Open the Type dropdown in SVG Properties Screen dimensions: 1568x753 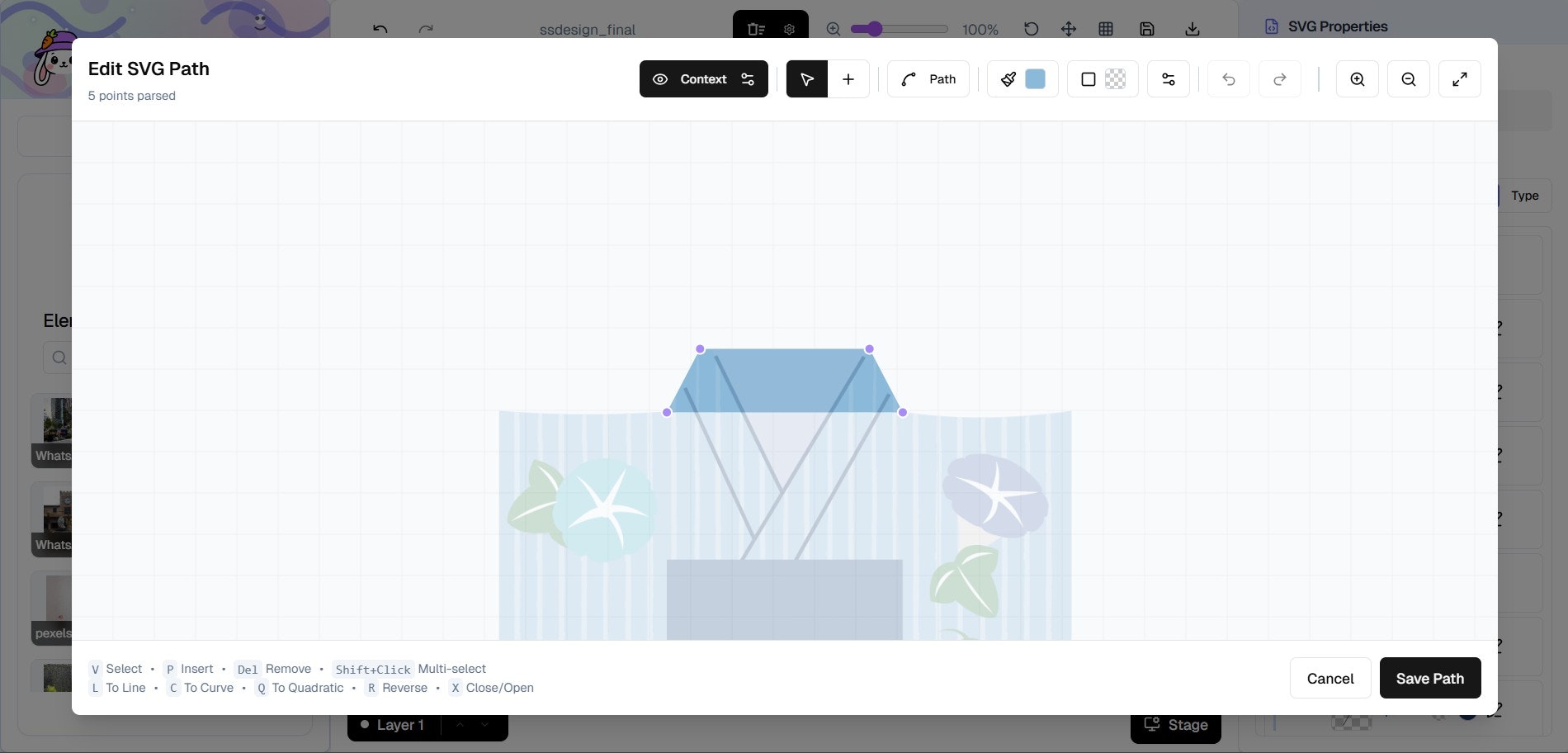[x=1524, y=196]
